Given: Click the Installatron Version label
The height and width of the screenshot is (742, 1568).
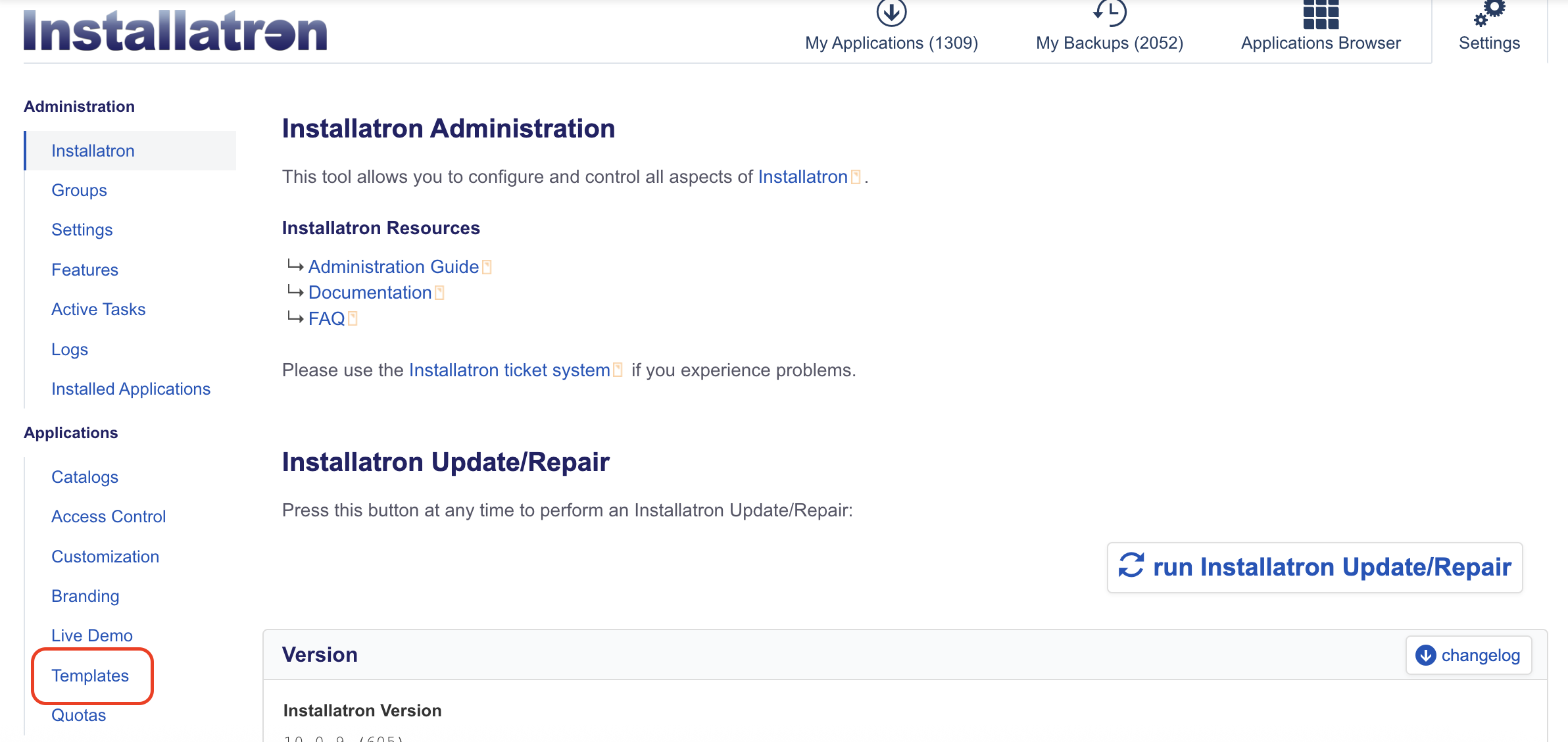Looking at the screenshot, I should (x=362, y=710).
